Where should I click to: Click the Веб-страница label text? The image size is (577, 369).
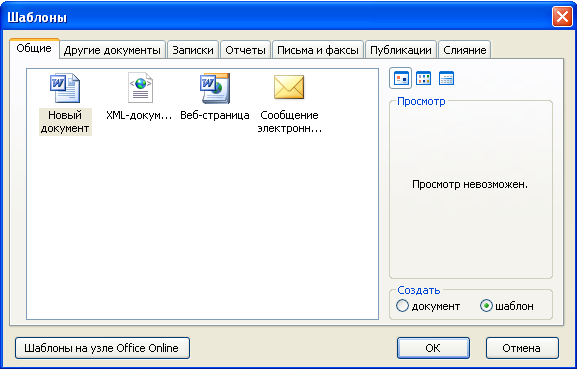point(215,115)
